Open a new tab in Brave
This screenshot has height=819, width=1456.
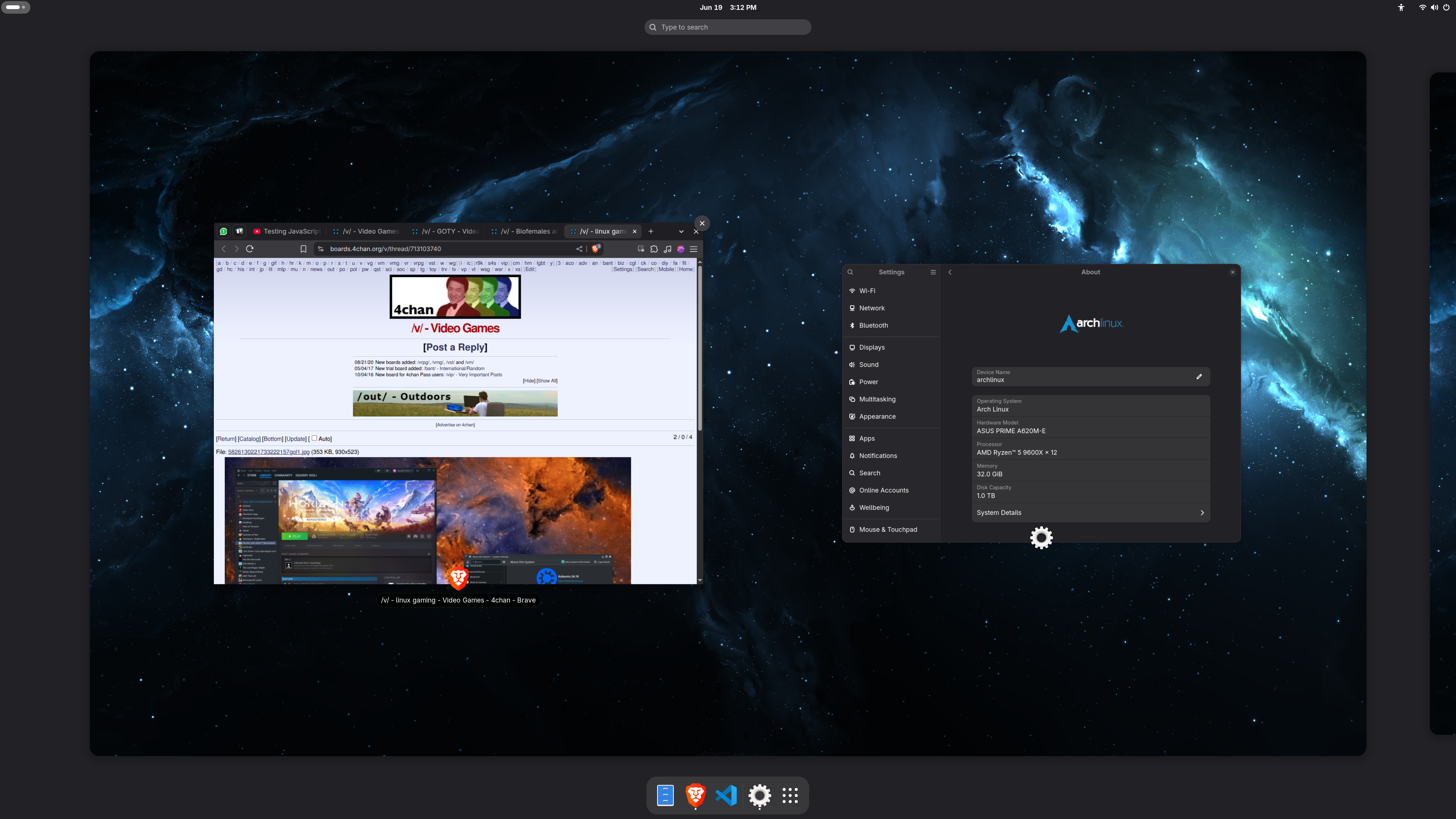coord(651,231)
